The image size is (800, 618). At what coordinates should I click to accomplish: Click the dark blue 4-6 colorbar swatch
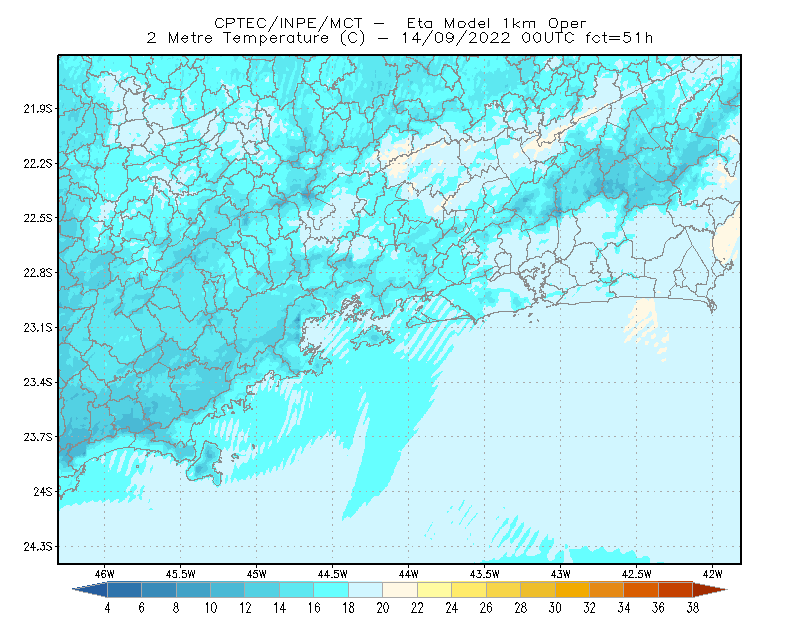124,589
